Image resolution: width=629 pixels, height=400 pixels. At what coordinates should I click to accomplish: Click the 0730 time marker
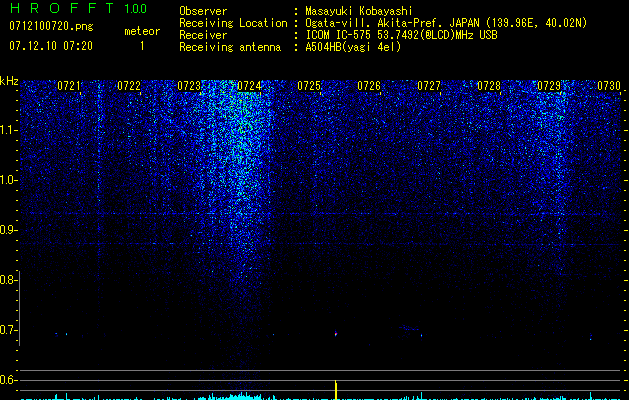pyautogui.click(x=609, y=86)
